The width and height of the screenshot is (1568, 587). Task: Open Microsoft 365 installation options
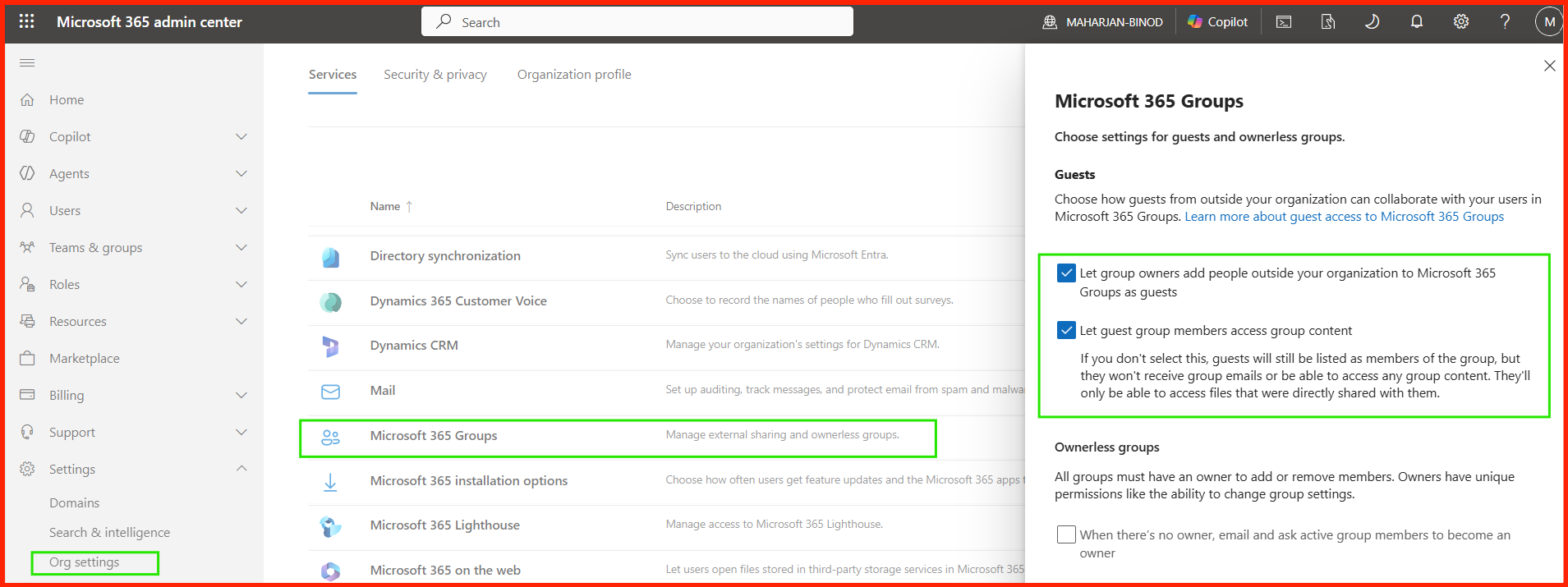469,481
